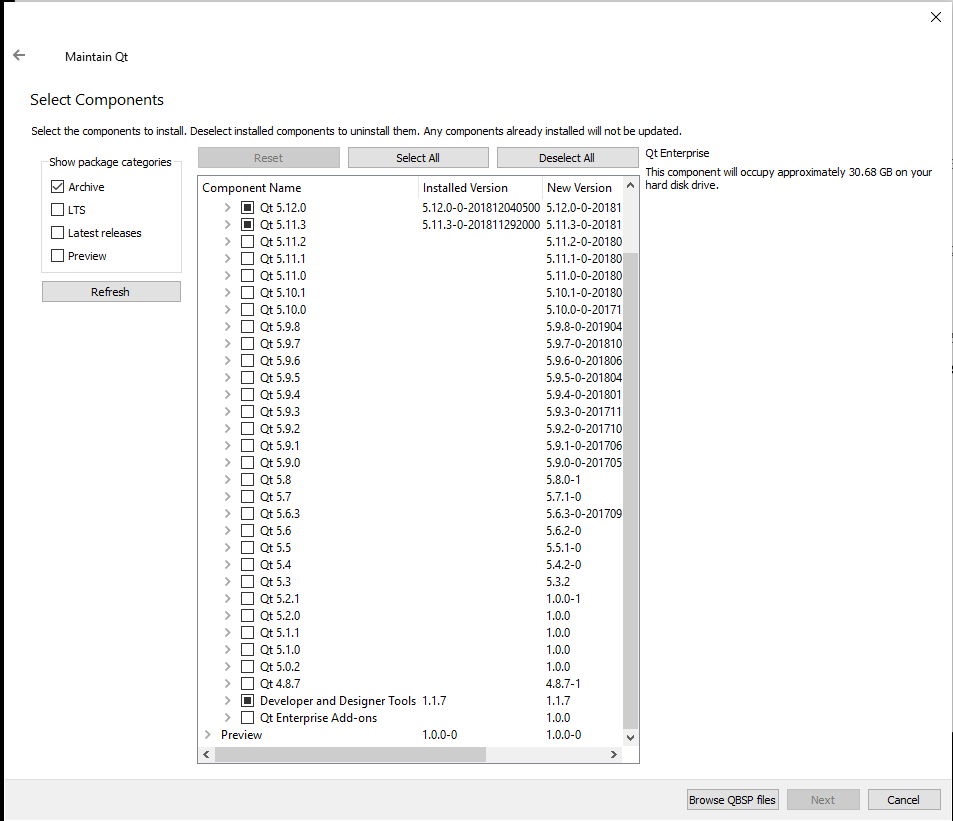953x821 pixels.
Task: Expand the Qt 5.10.0 tree node
Action: [x=227, y=310]
